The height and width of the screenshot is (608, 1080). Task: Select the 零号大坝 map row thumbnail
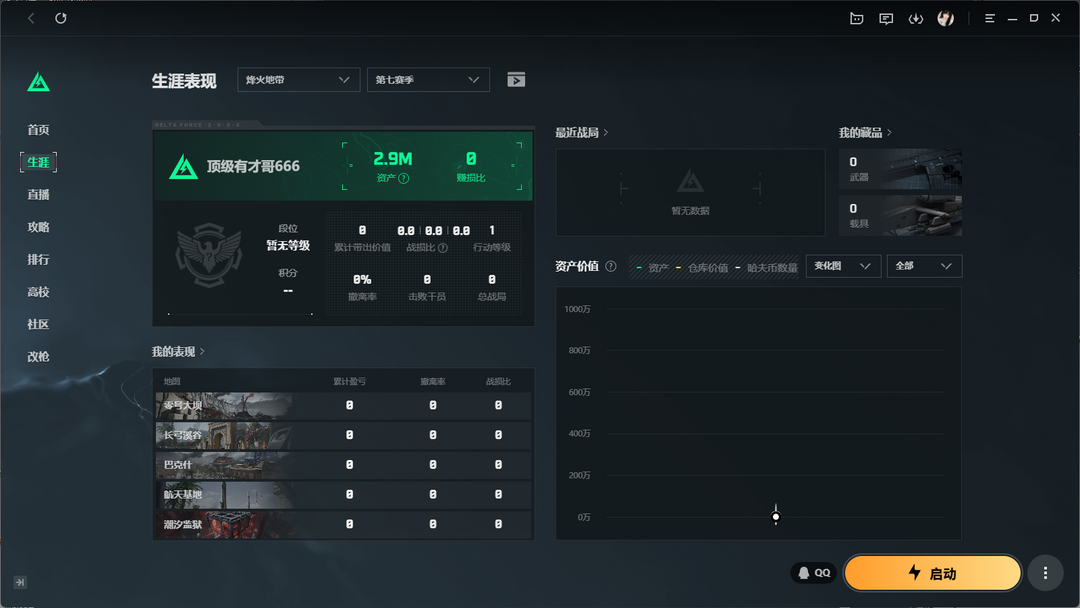[x=225, y=406]
